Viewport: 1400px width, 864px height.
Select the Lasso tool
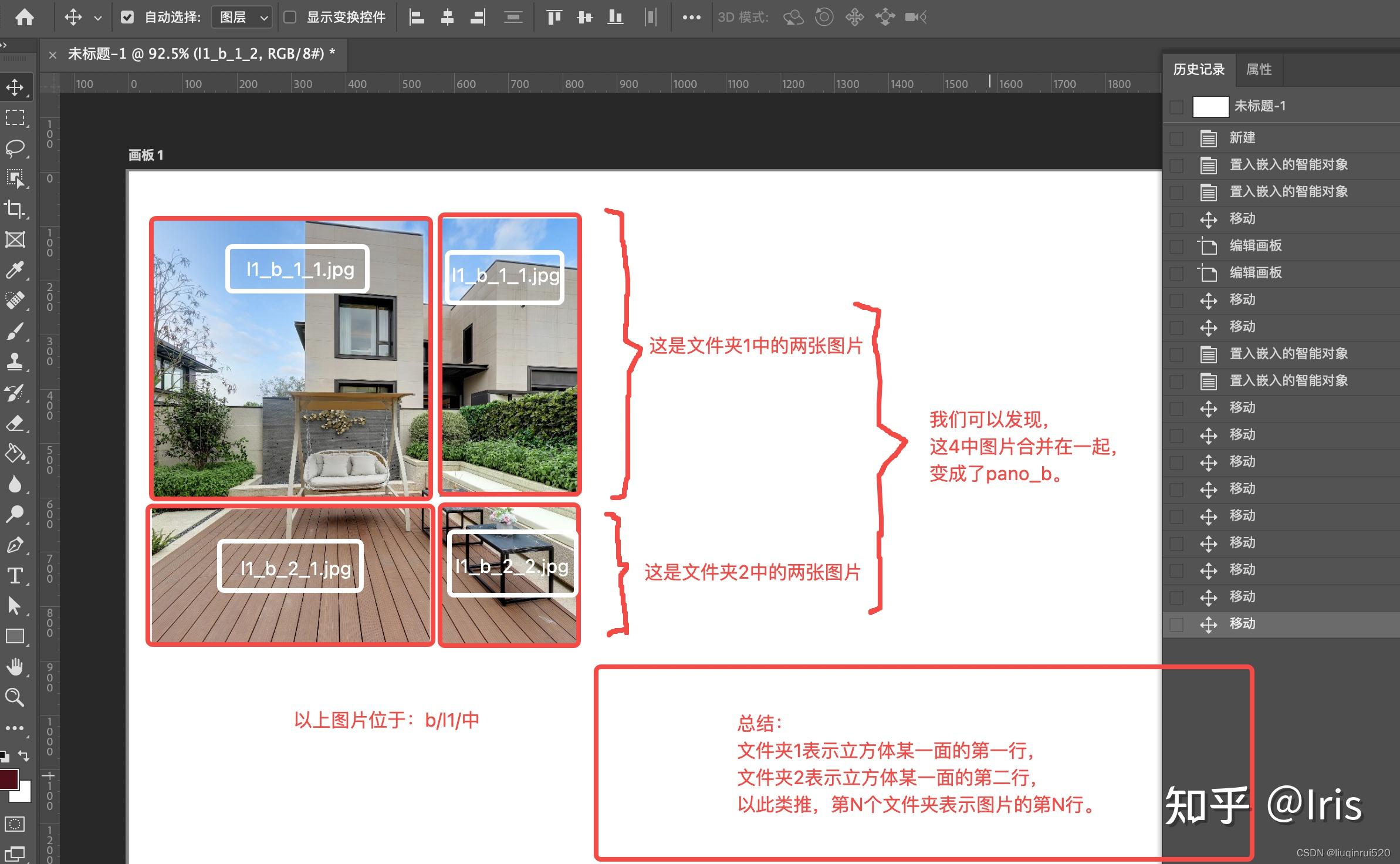point(16,148)
